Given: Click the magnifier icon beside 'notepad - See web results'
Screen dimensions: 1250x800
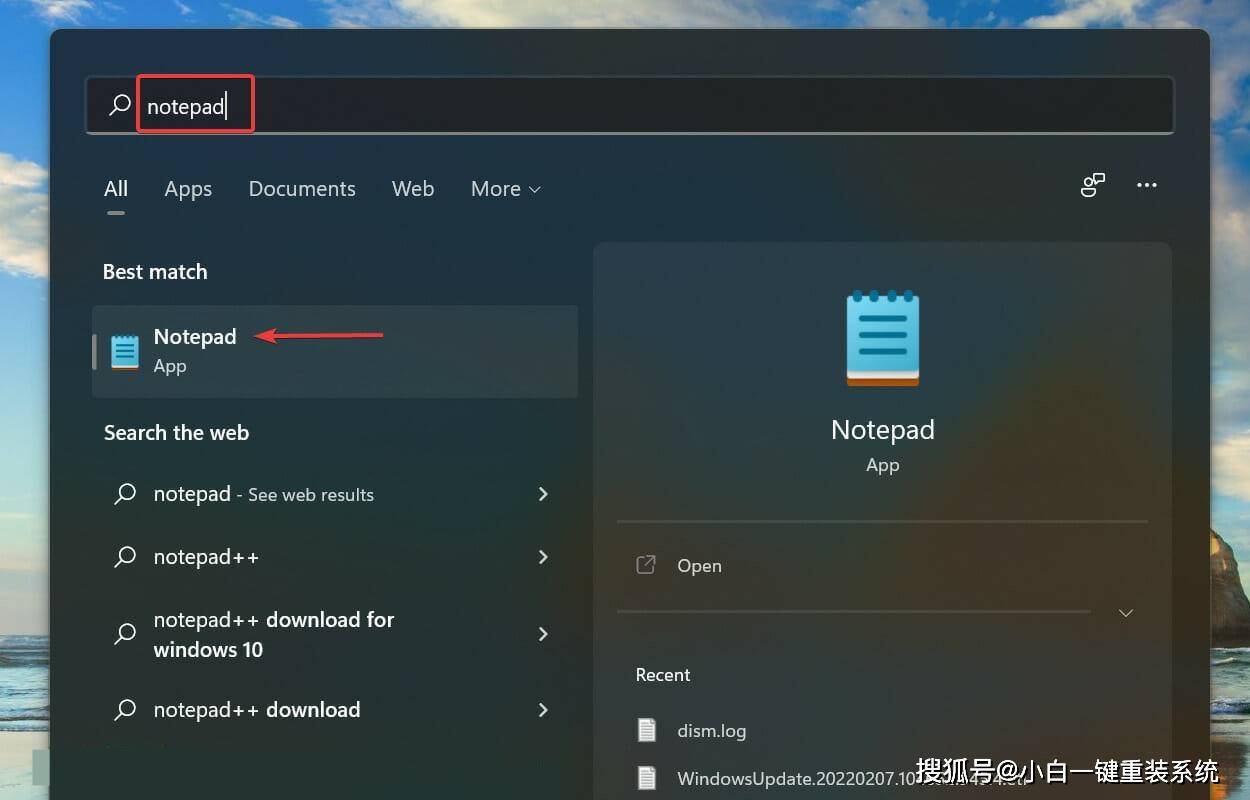Looking at the screenshot, I should [125, 494].
